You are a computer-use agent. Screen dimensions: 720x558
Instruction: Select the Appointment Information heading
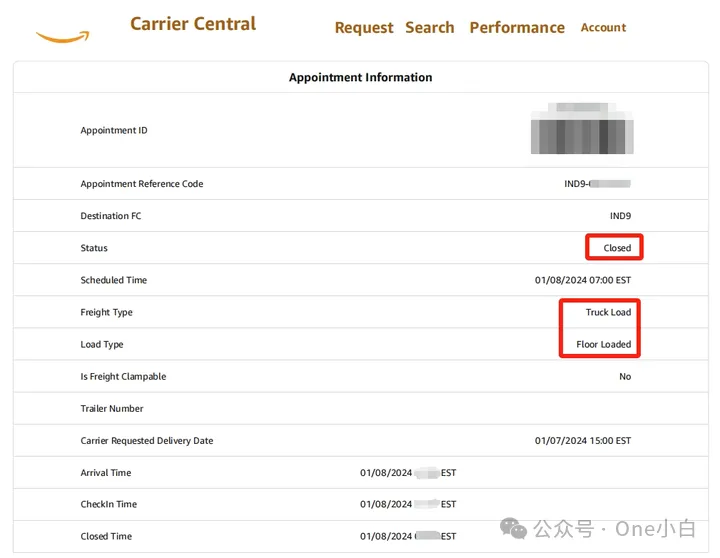360,77
